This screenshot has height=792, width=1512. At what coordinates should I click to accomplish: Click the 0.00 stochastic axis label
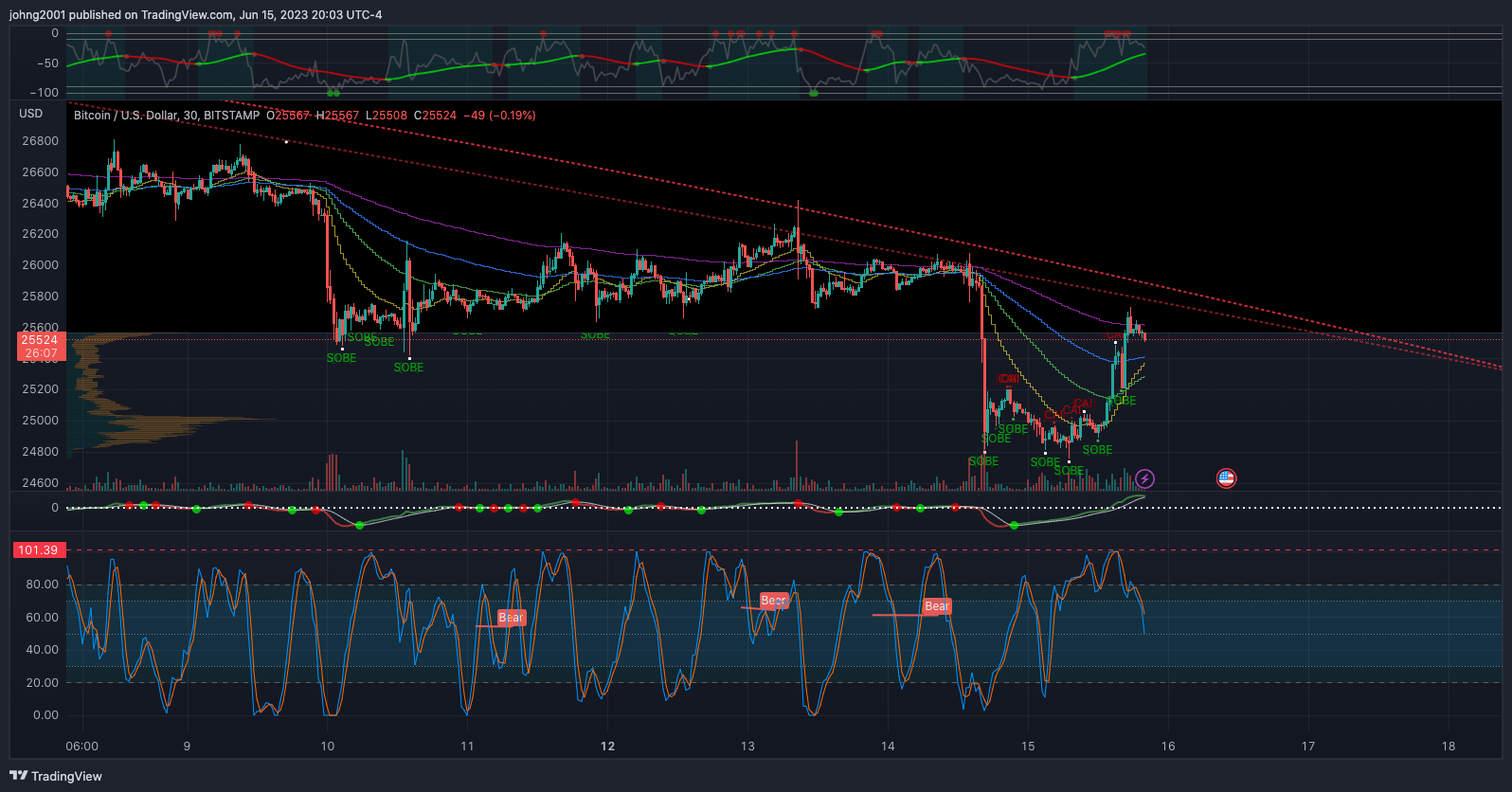[45, 715]
